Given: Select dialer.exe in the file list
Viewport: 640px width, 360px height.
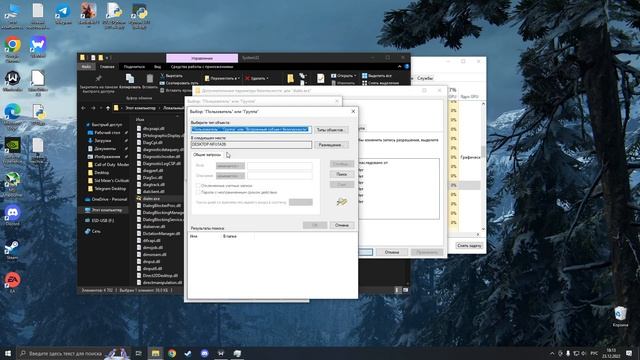Looking at the screenshot, I should [151, 198].
